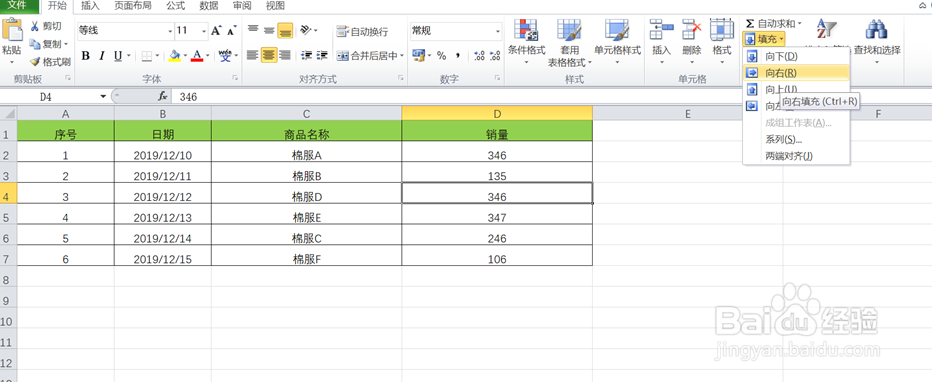Toggle top vertical alignment
The image size is (932, 382).
click(x=253, y=30)
